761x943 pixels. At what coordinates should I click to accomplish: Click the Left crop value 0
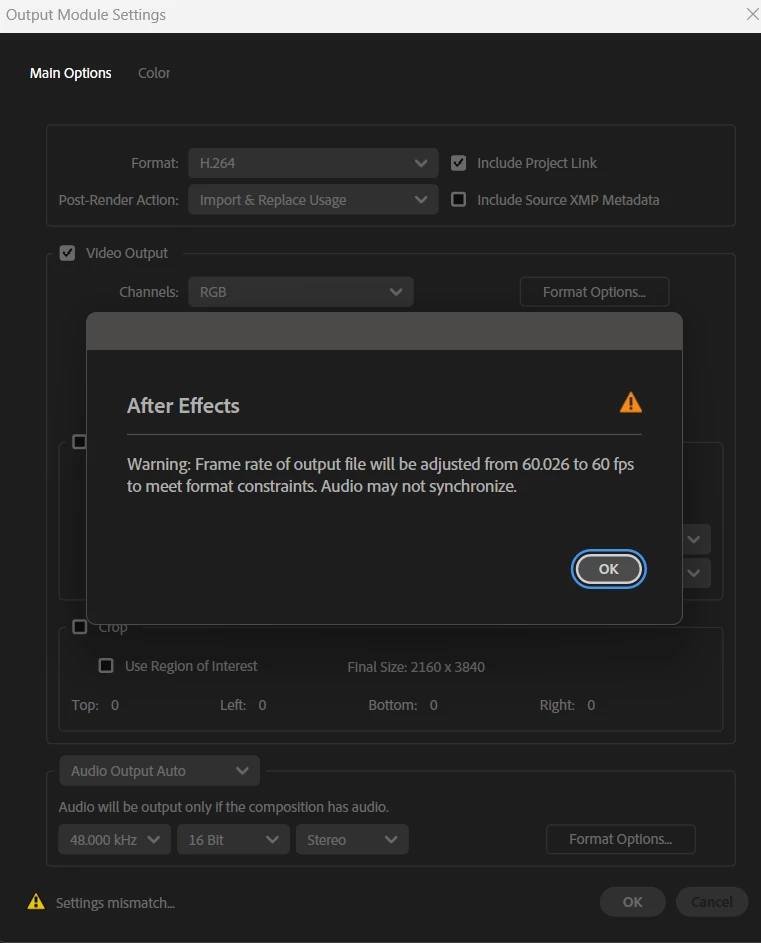tap(262, 705)
